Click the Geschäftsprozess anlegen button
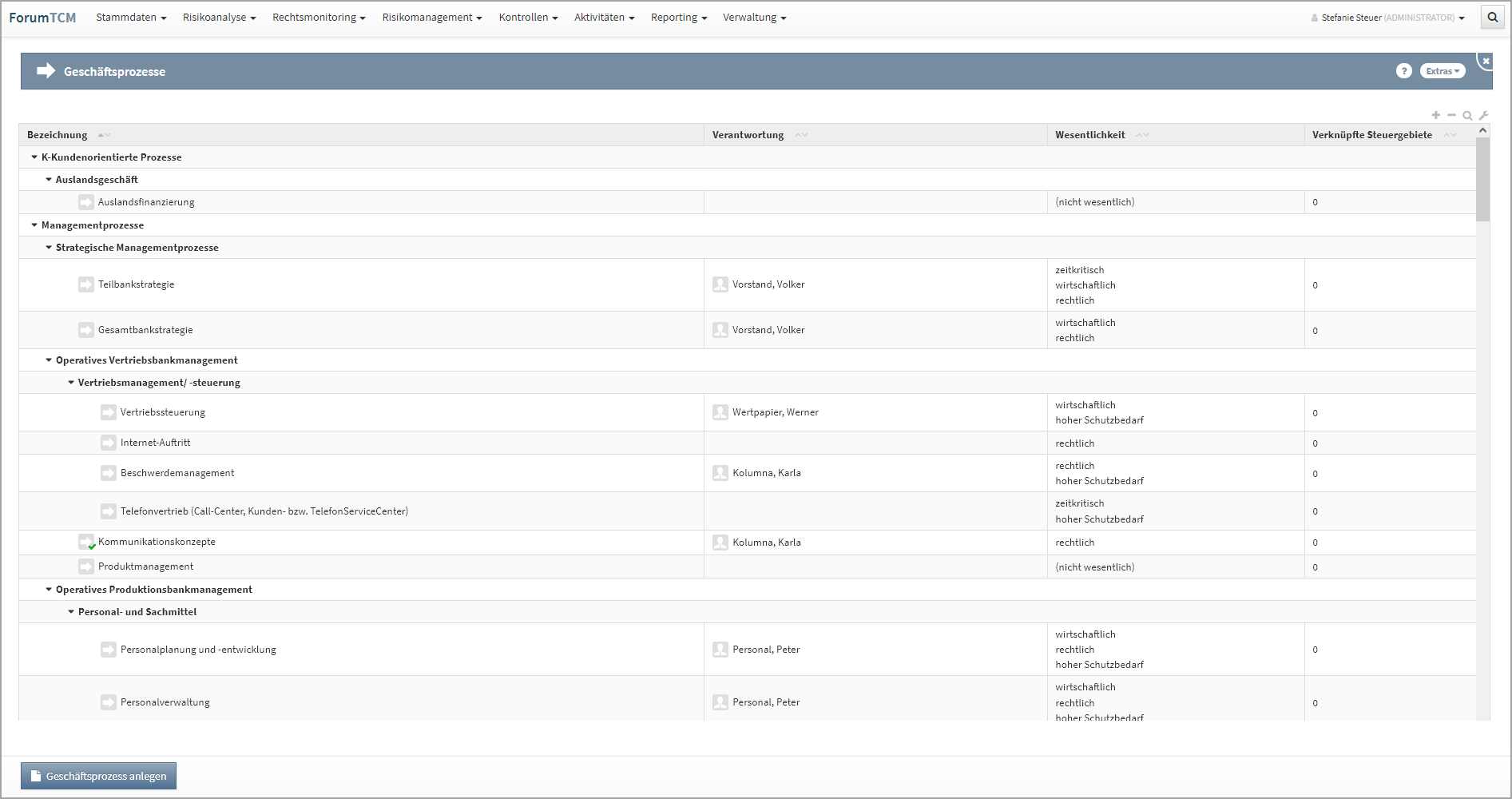This screenshot has height=799, width=1512. click(98, 775)
